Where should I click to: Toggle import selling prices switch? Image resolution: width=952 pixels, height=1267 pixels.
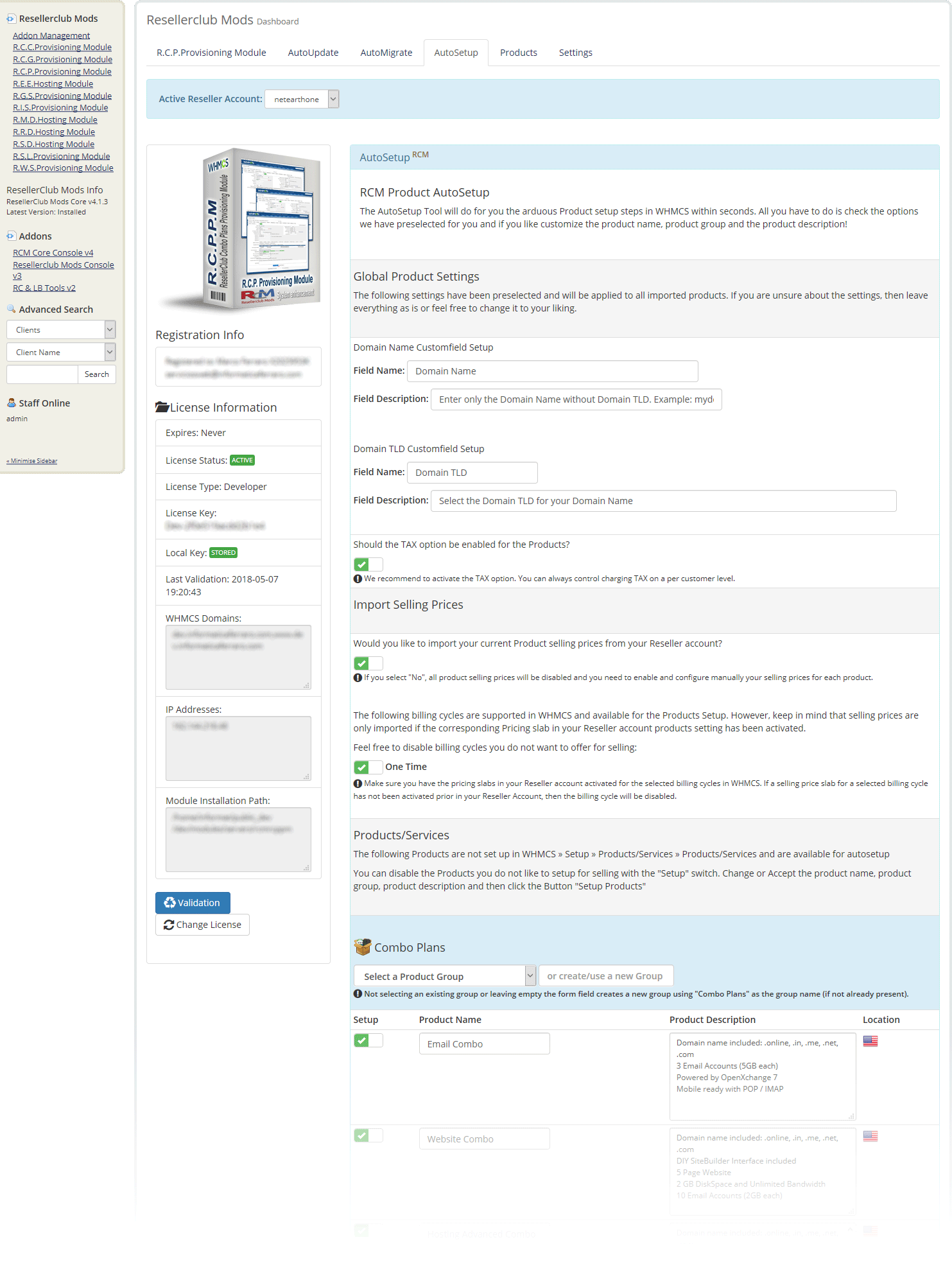pyautogui.click(x=368, y=663)
